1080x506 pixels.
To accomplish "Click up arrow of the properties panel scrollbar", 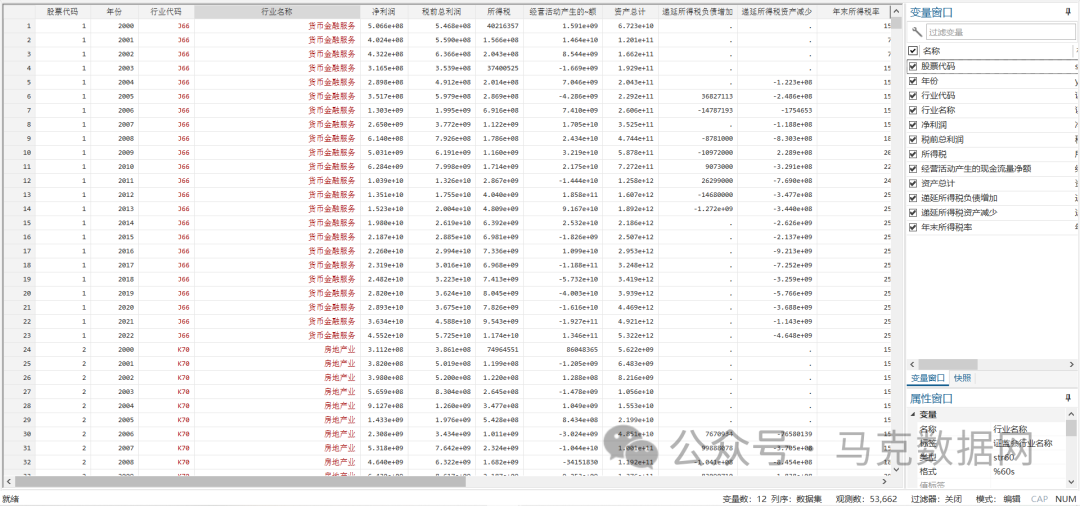I will (1071, 414).
